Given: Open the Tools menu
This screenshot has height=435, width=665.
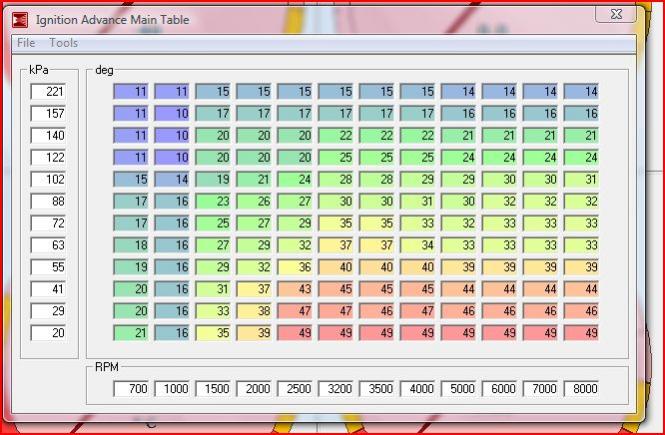Looking at the screenshot, I should (x=63, y=43).
